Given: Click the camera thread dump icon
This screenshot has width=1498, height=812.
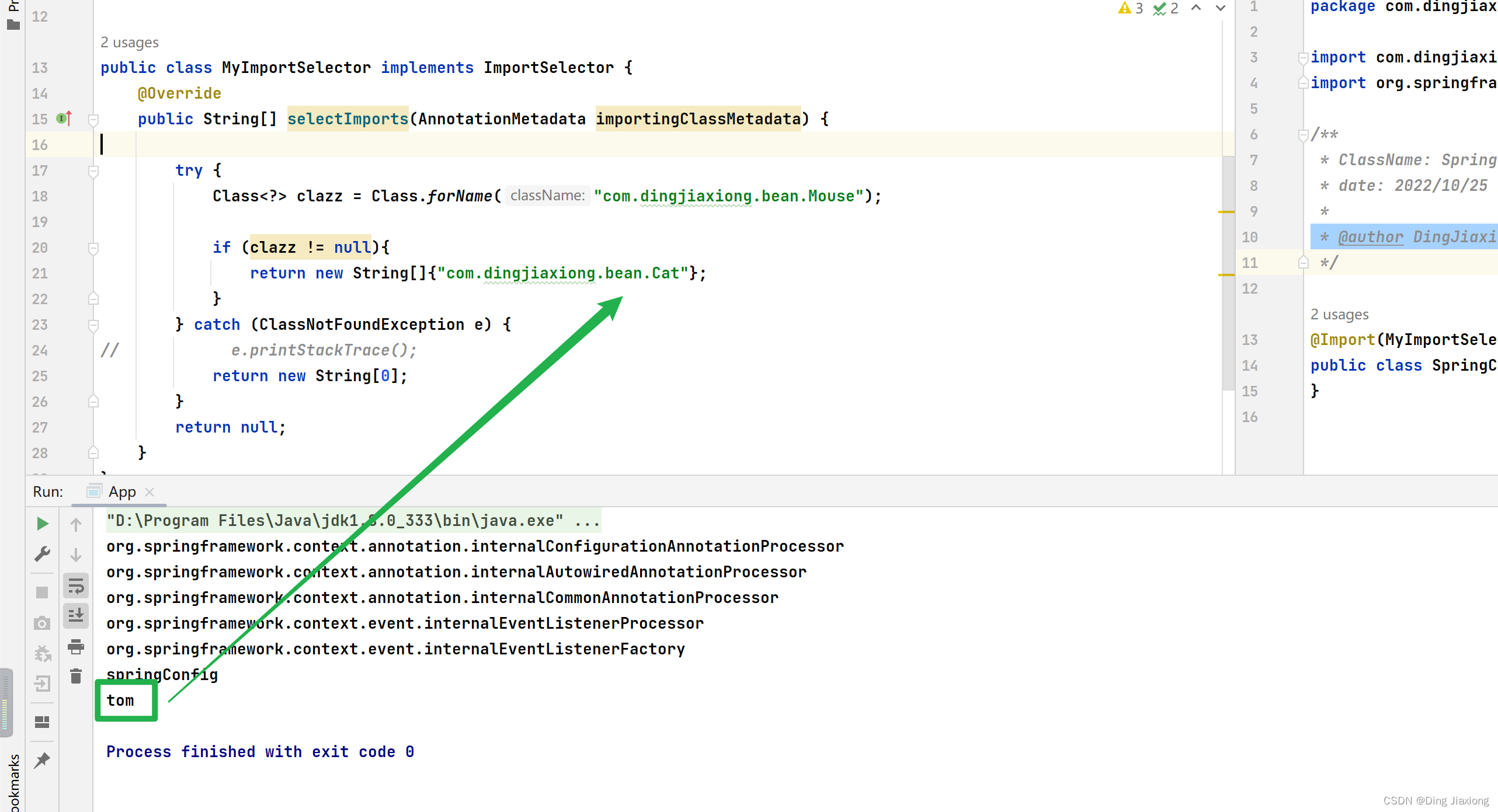Looking at the screenshot, I should coord(42,623).
